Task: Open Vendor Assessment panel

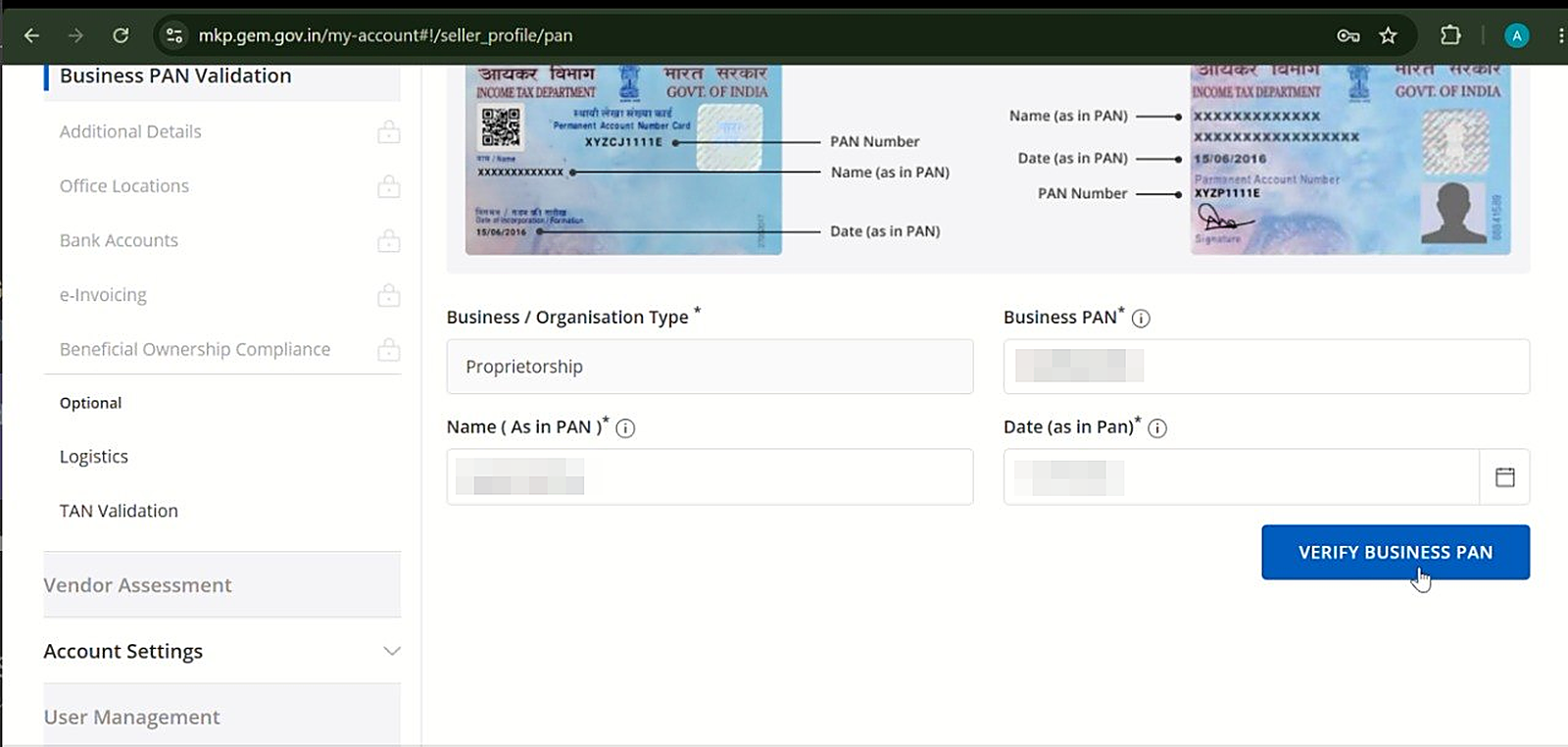Action: pos(222,584)
